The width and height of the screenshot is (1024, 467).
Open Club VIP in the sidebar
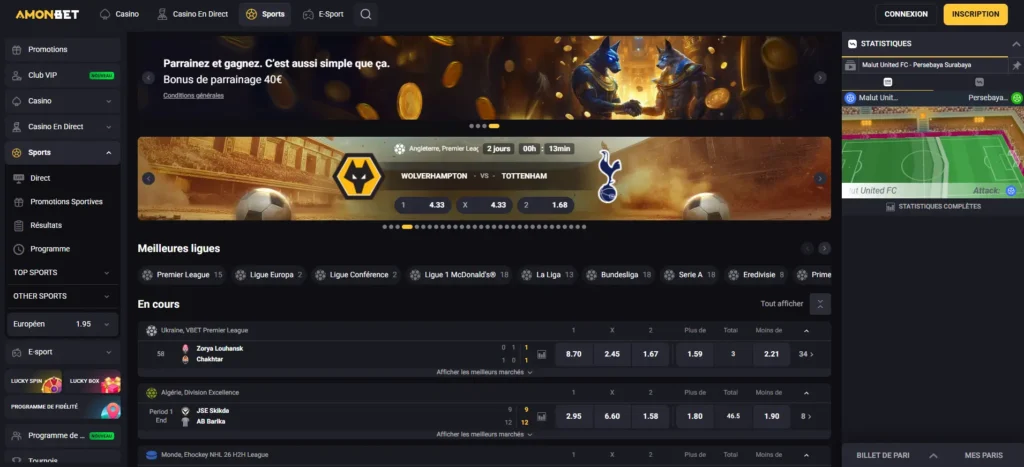point(63,75)
